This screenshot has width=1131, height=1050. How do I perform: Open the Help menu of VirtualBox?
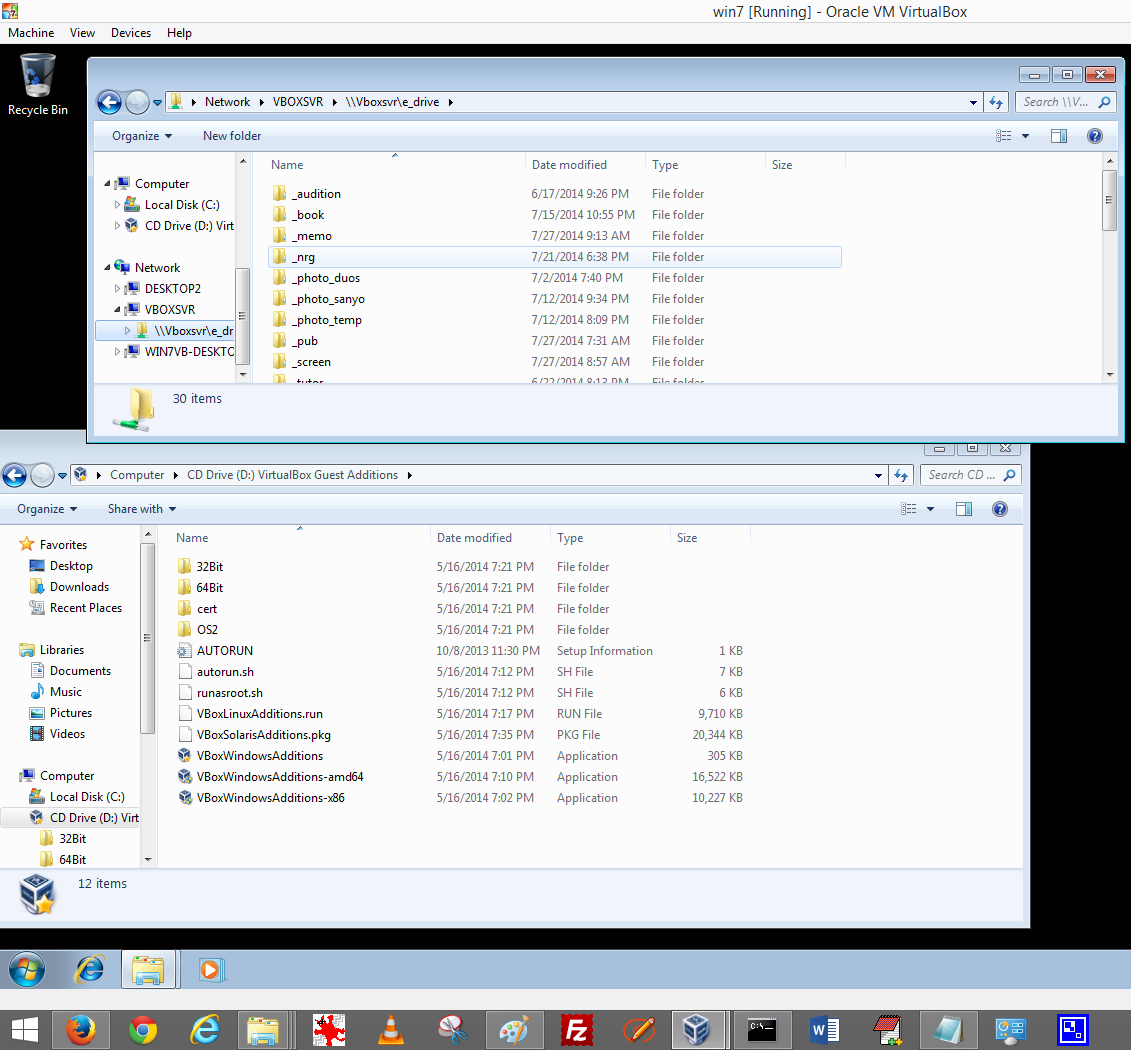pyautogui.click(x=179, y=33)
